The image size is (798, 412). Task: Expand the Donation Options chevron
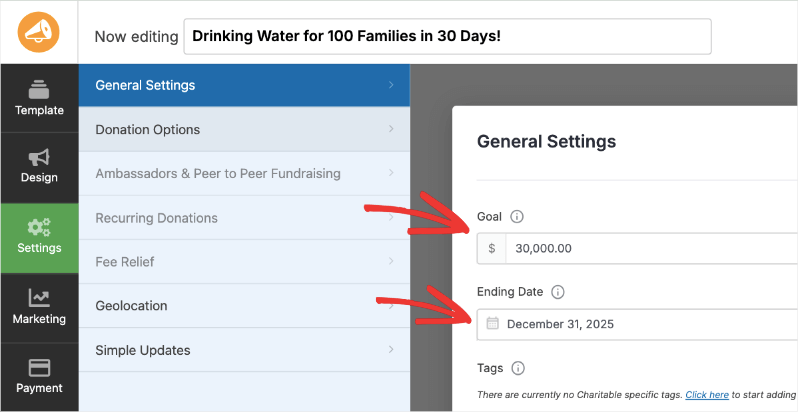391,129
